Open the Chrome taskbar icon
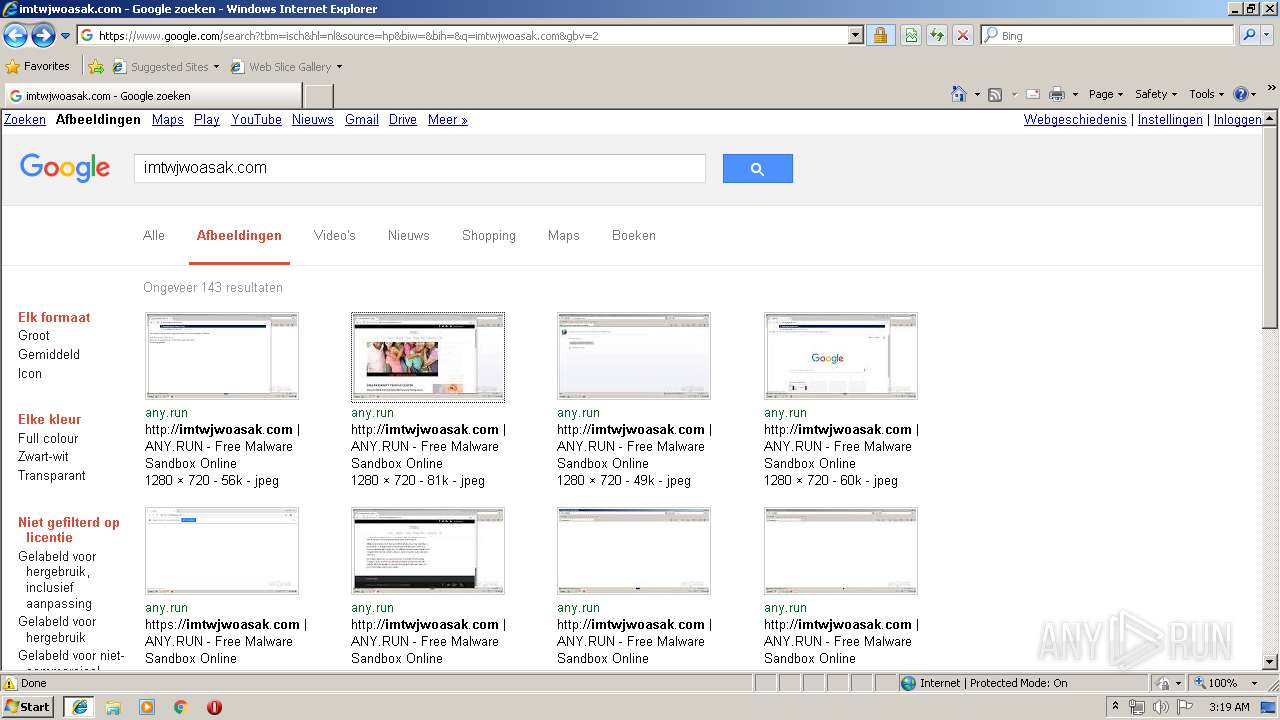This screenshot has height=720, width=1280. coord(181,707)
